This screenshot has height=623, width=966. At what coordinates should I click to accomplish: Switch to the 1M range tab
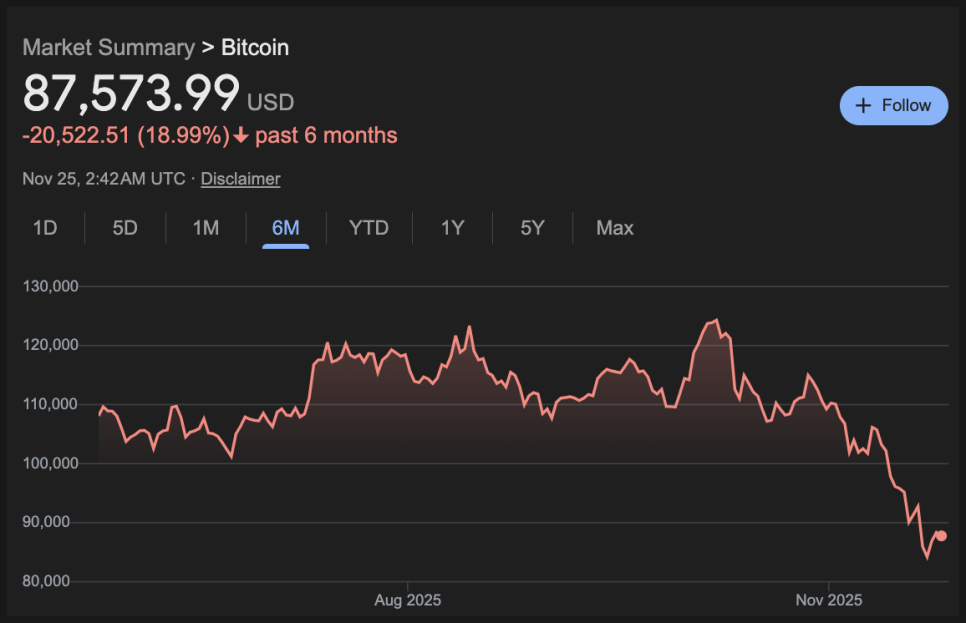click(x=206, y=228)
